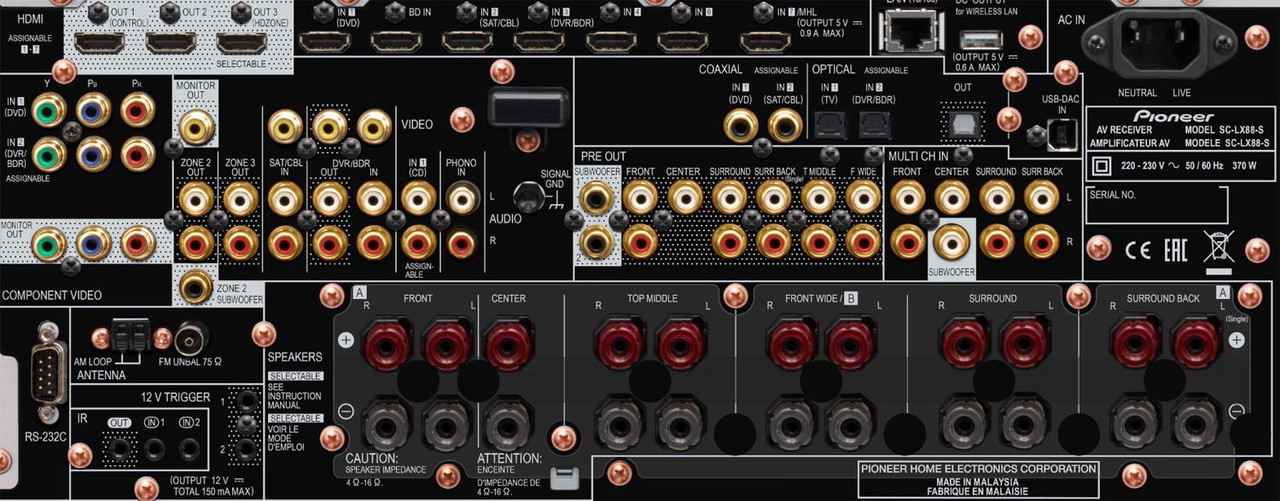Select the HDMI OUT 3 (HDZONE) port
The image size is (1280, 501).
pyautogui.click(x=239, y=42)
